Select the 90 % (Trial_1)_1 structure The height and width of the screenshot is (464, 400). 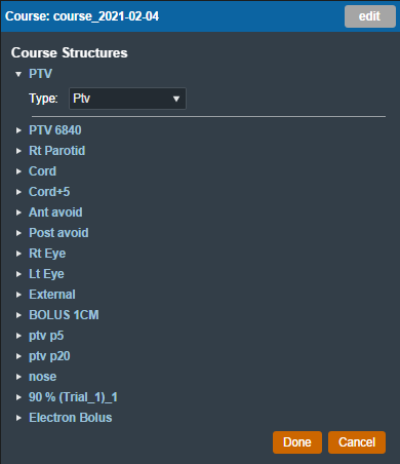73,397
